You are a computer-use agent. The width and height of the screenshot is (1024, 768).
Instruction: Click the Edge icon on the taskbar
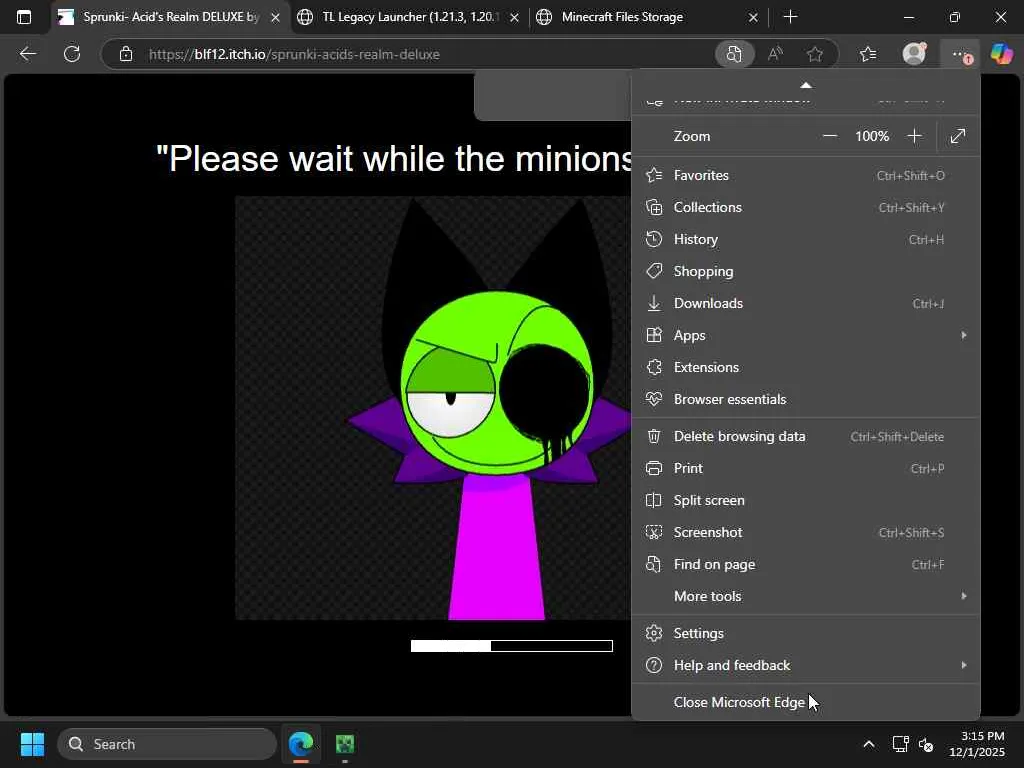click(x=301, y=744)
